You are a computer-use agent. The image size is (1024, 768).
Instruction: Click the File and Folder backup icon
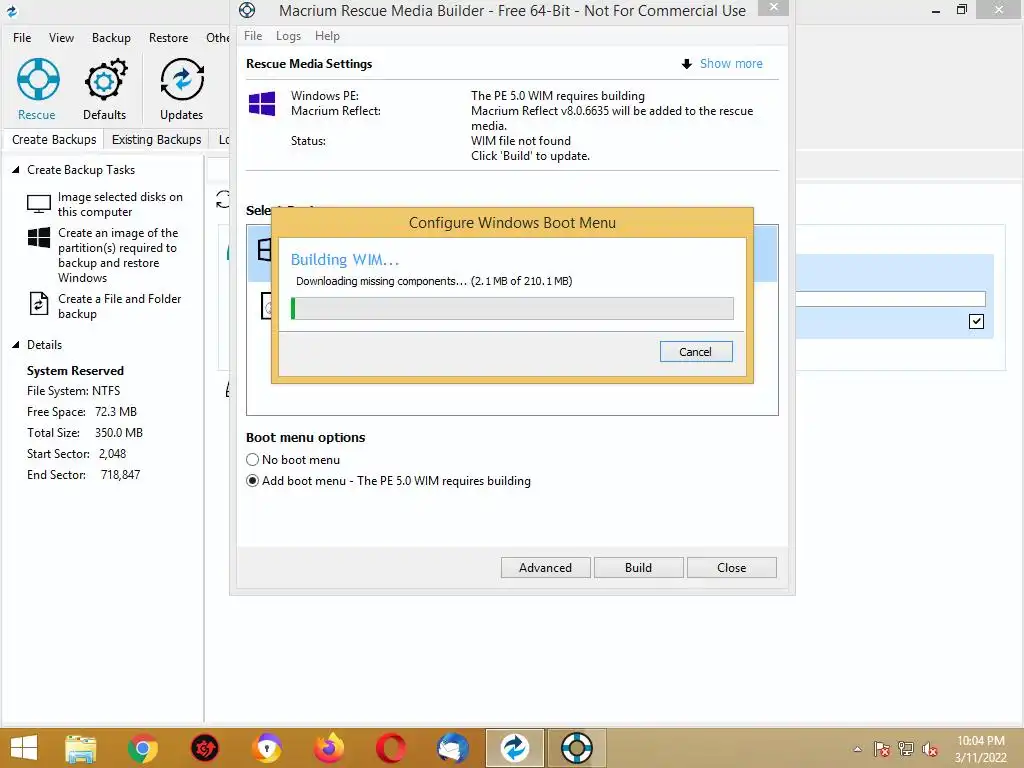(39, 304)
